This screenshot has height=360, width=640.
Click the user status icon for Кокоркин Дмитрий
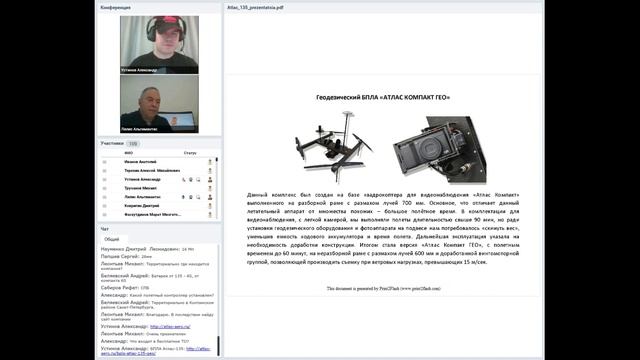coord(210,206)
